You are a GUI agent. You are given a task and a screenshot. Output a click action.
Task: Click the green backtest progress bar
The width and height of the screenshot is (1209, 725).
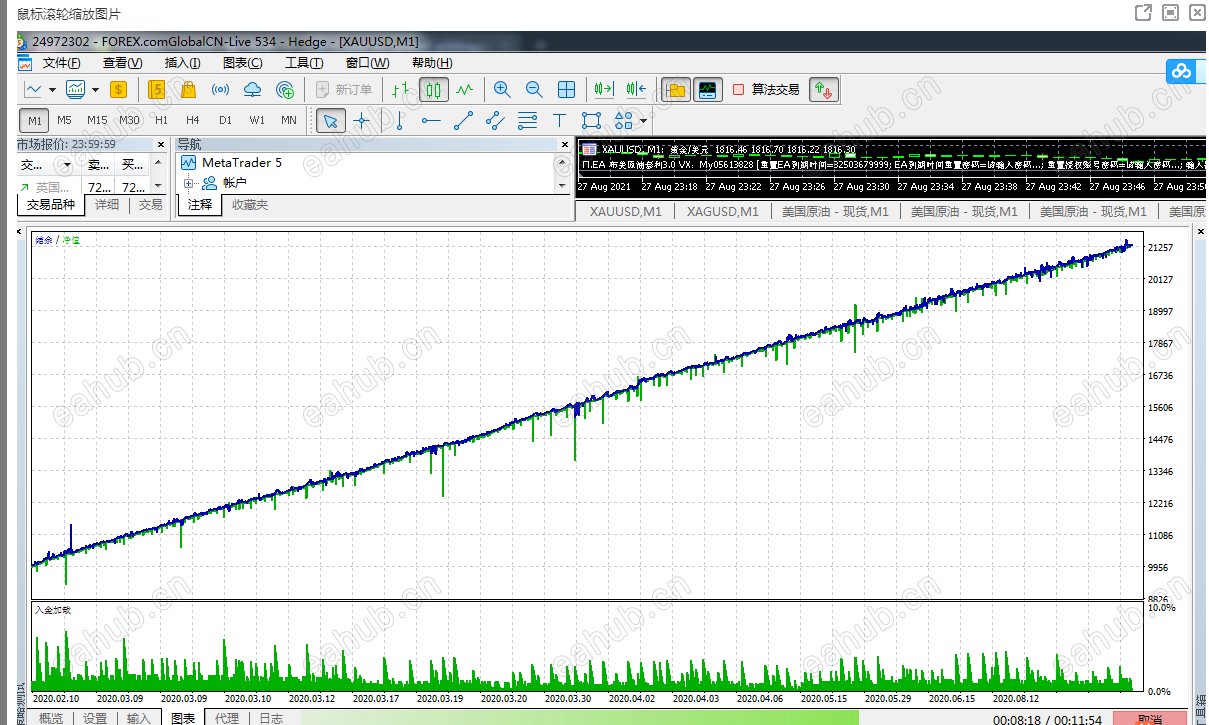click(x=580, y=717)
